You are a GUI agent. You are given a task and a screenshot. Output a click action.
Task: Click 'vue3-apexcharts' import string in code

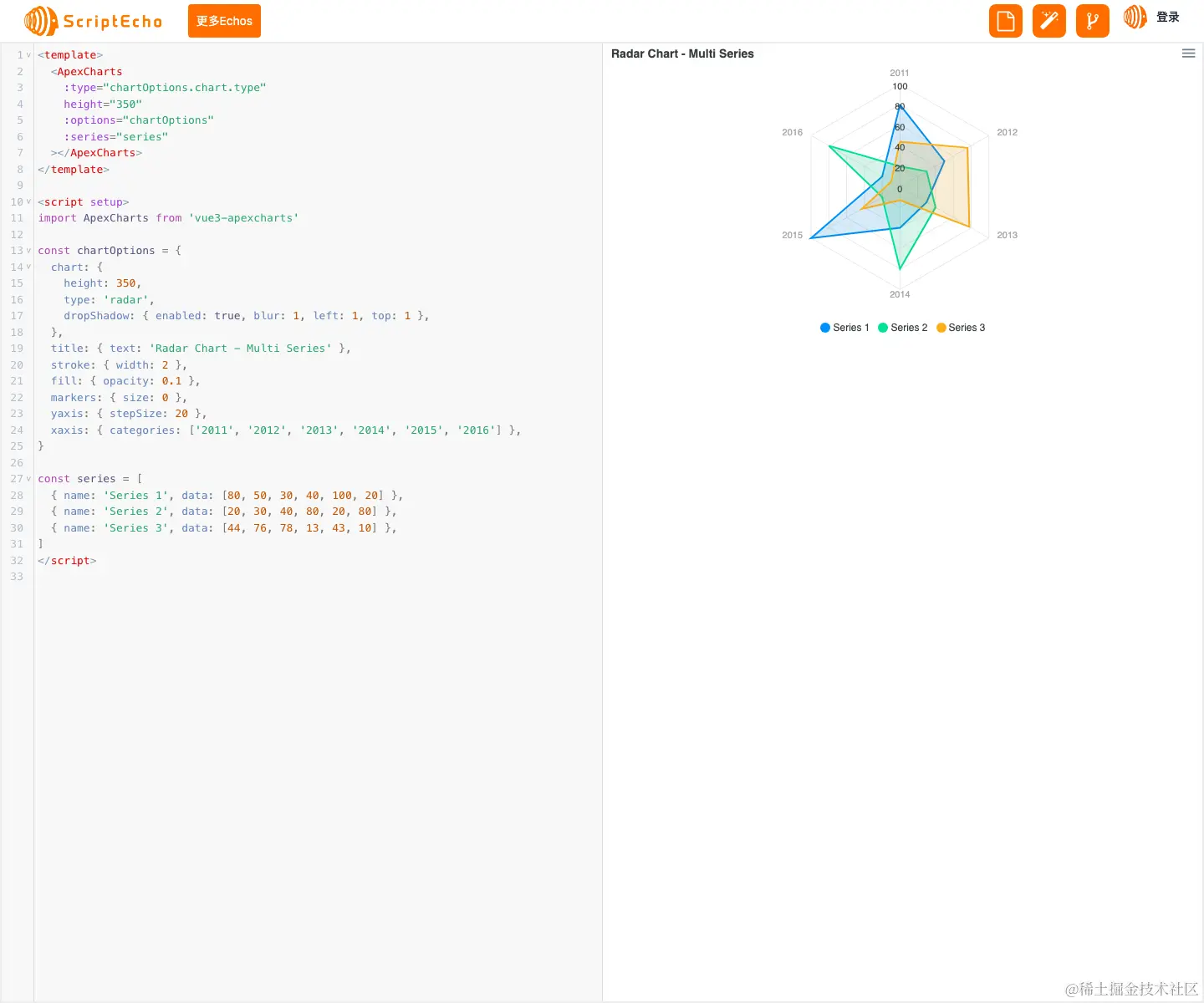pyautogui.click(x=243, y=218)
